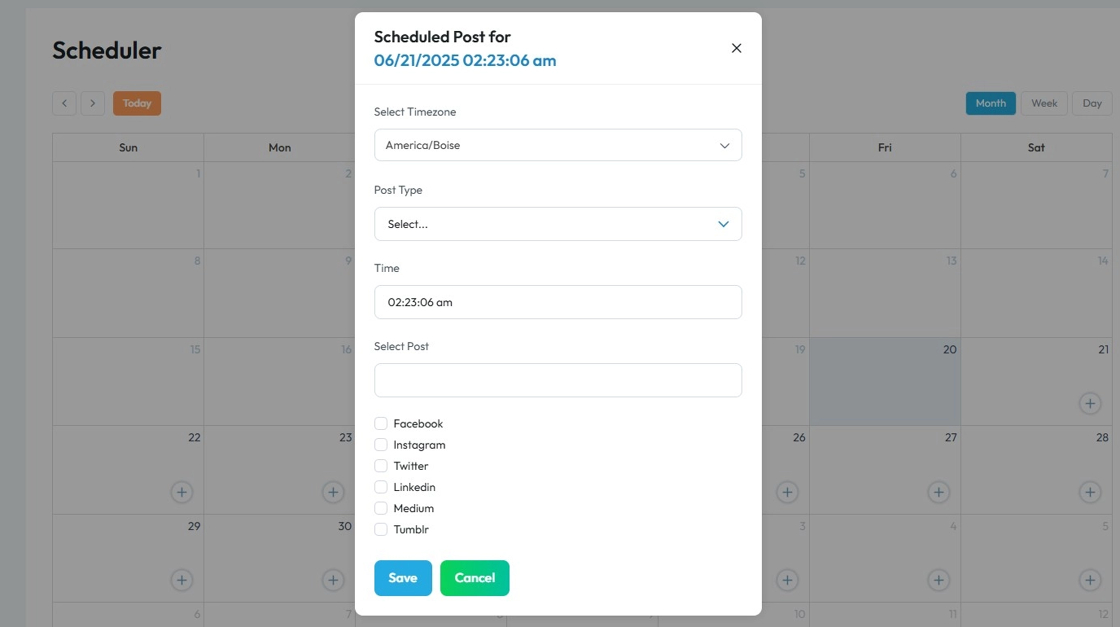This screenshot has height=627, width=1120.
Task: Close the Scheduled Post dialog
Action: (x=736, y=48)
